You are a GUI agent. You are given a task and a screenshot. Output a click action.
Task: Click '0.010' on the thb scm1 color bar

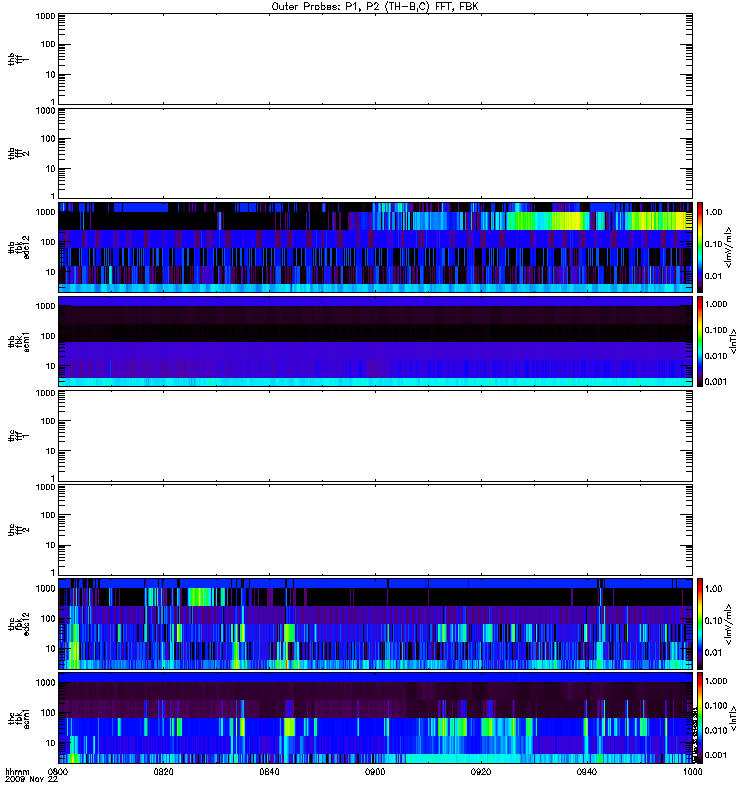[x=716, y=356]
